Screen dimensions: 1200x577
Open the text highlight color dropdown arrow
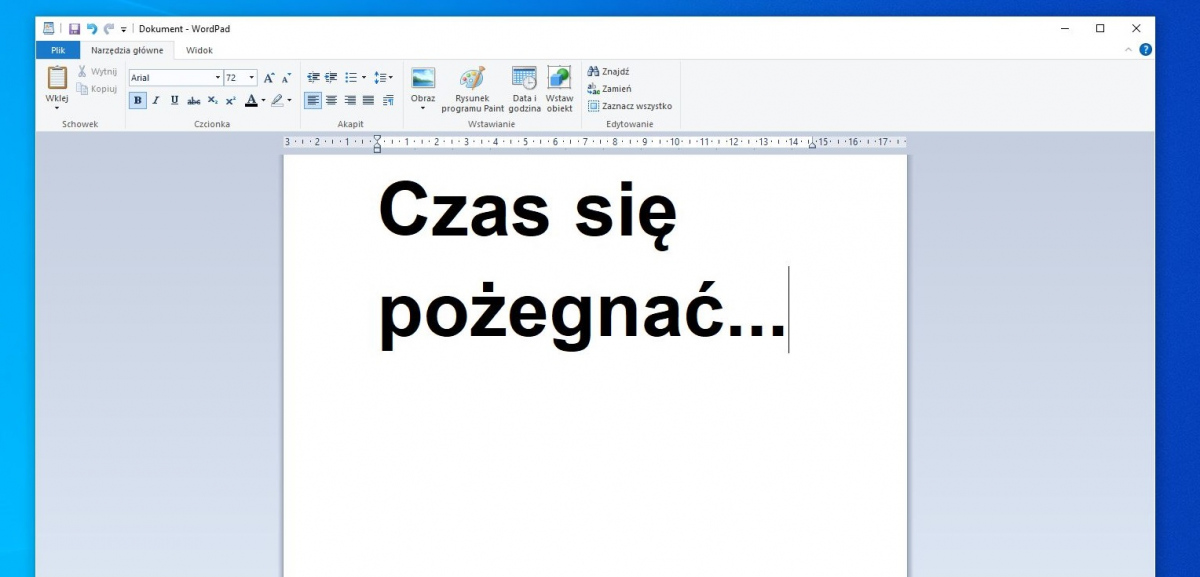point(290,100)
